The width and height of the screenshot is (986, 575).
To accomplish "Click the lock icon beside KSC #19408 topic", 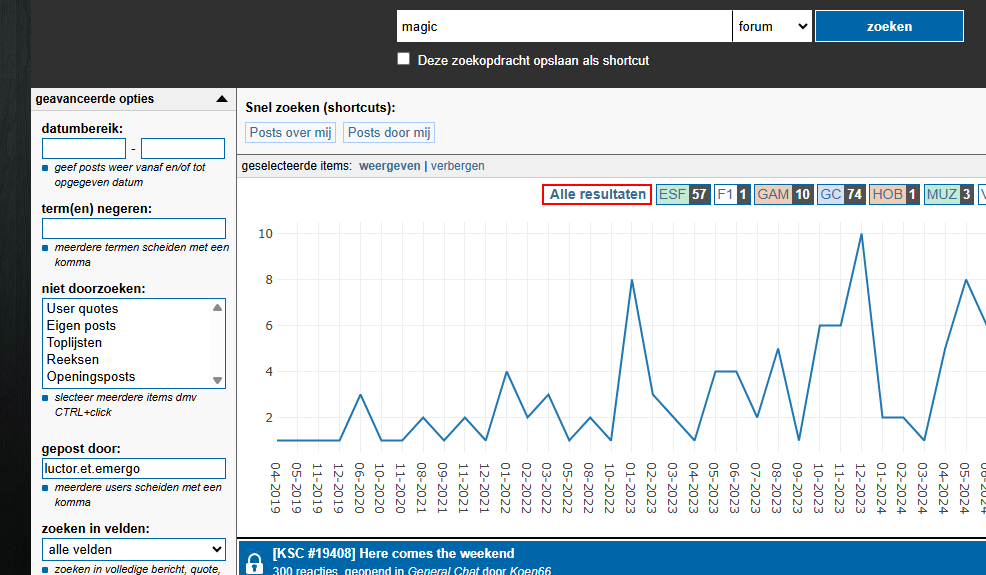I will tap(255, 563).
